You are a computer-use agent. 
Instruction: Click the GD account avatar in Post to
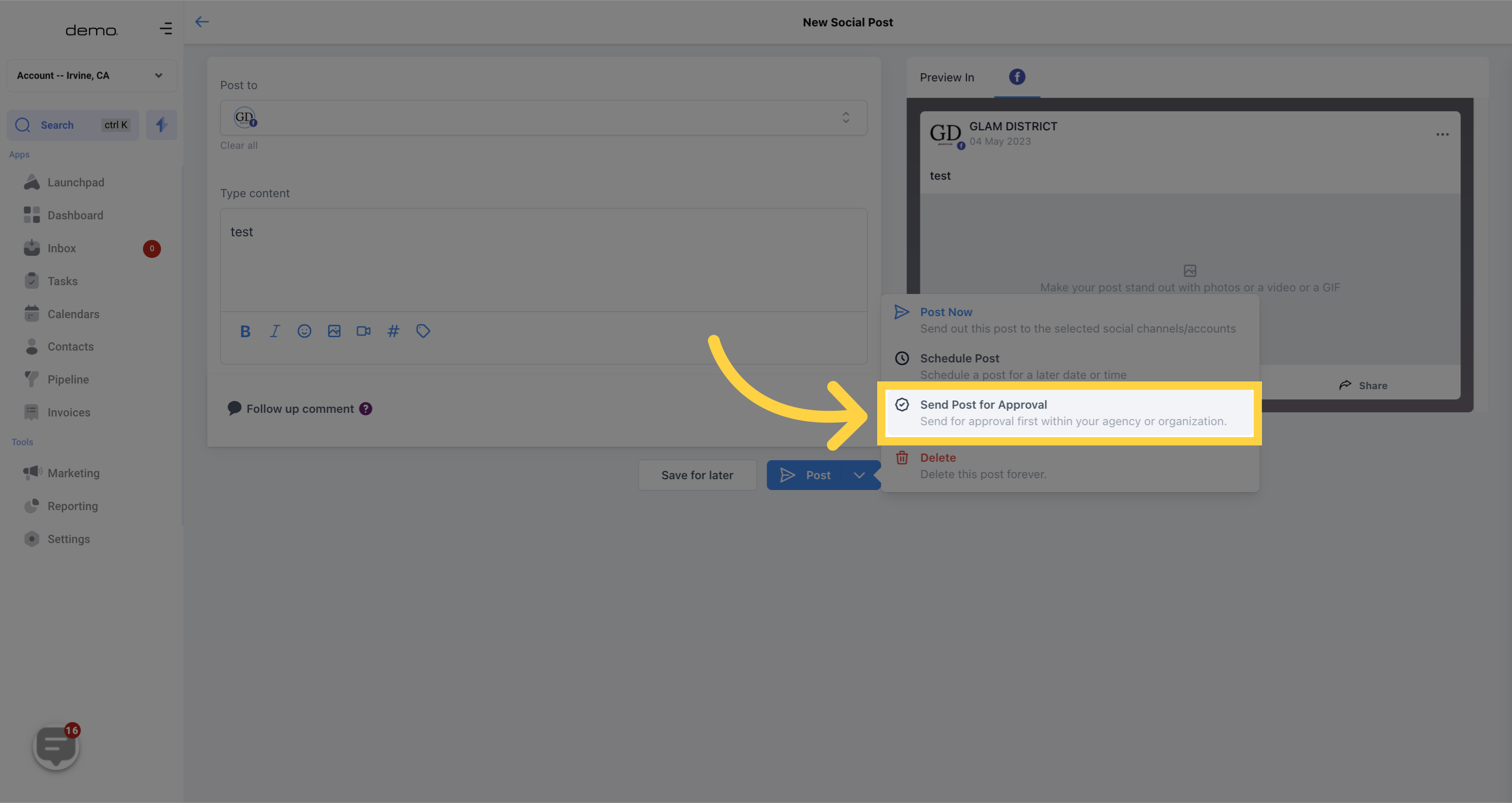(x=245, y=117)
